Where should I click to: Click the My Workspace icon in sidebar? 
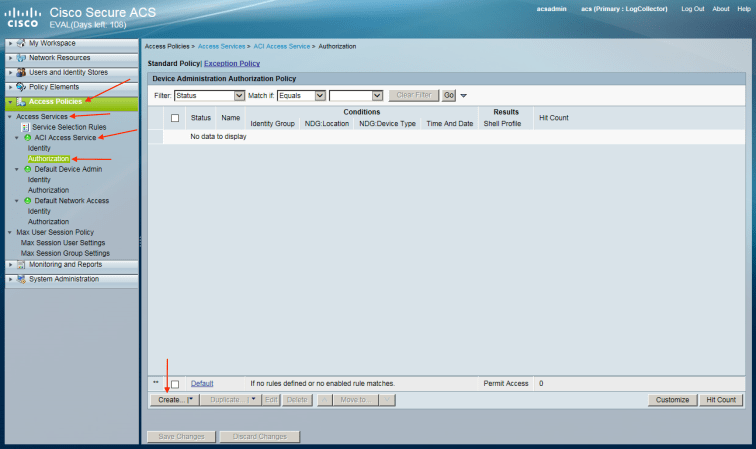[21, 44]
